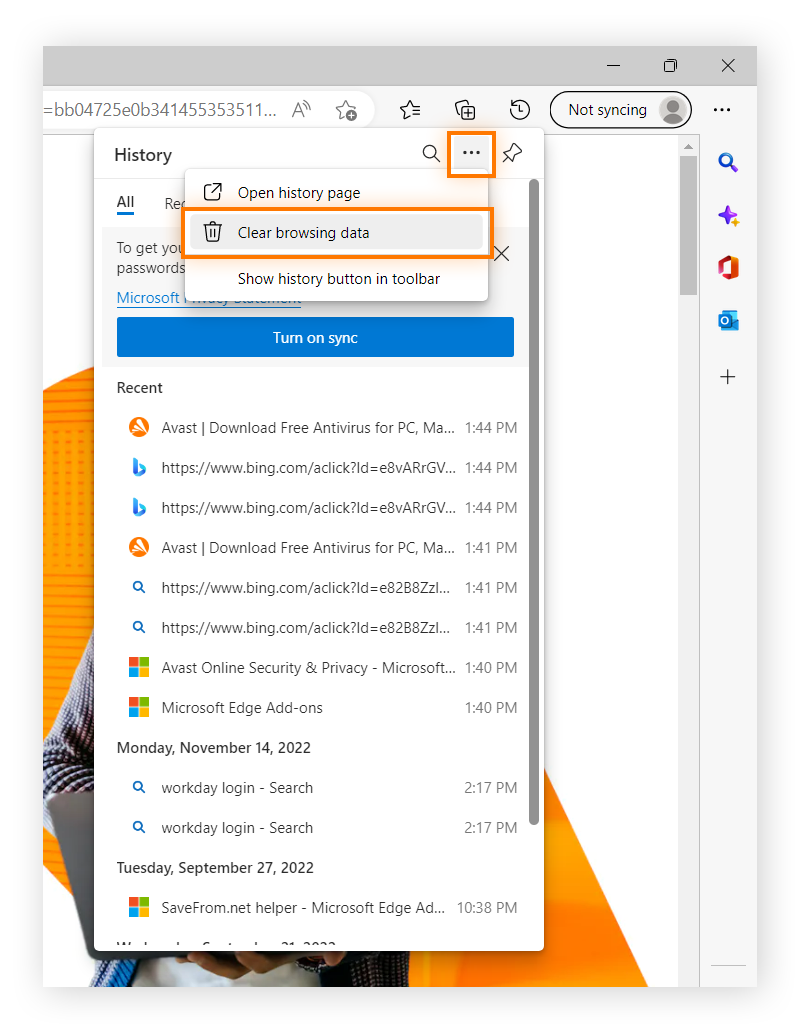
Task: Switch to the All history tab
Action: click(125, 203)
